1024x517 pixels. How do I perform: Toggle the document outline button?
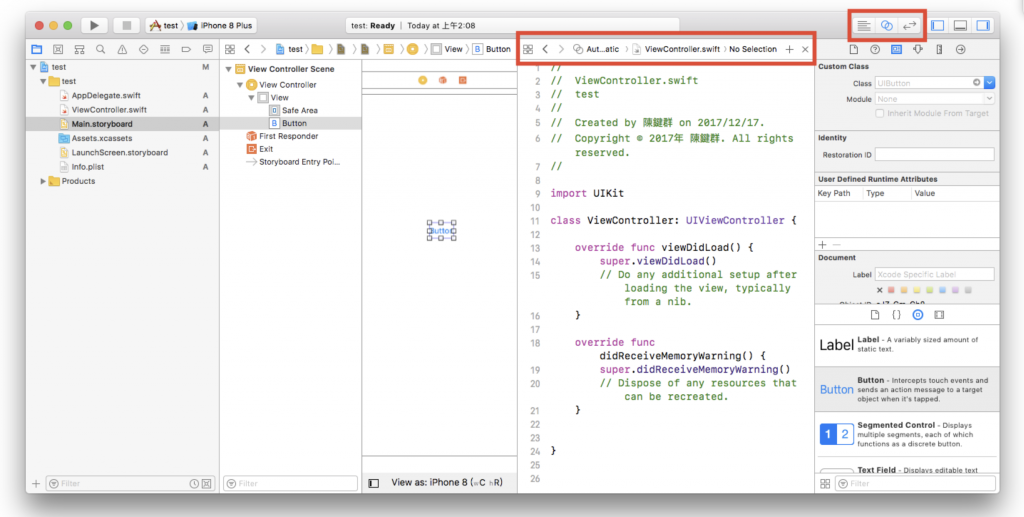tap(374, 484)
